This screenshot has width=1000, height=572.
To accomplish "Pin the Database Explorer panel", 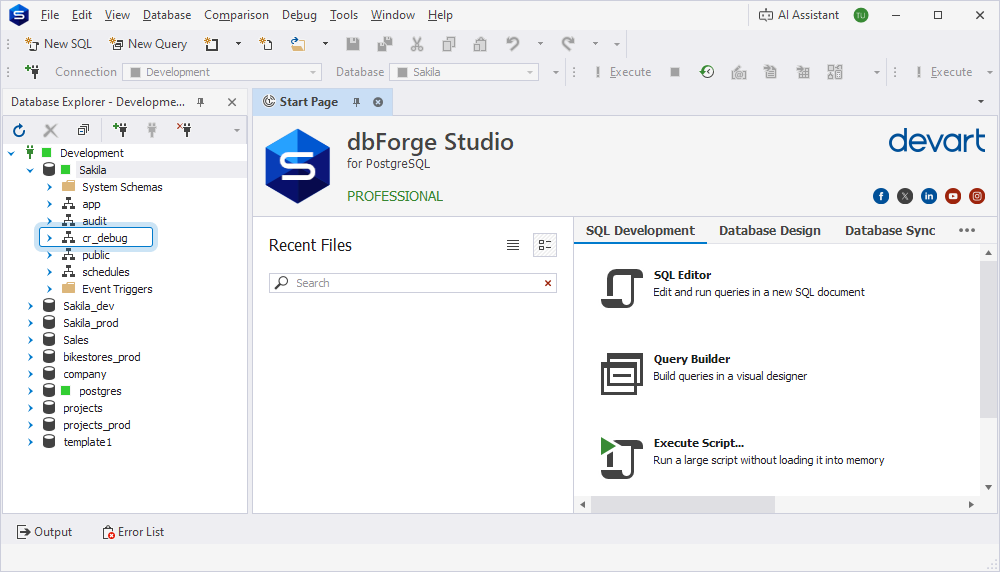I will click(x=201, y=102).
